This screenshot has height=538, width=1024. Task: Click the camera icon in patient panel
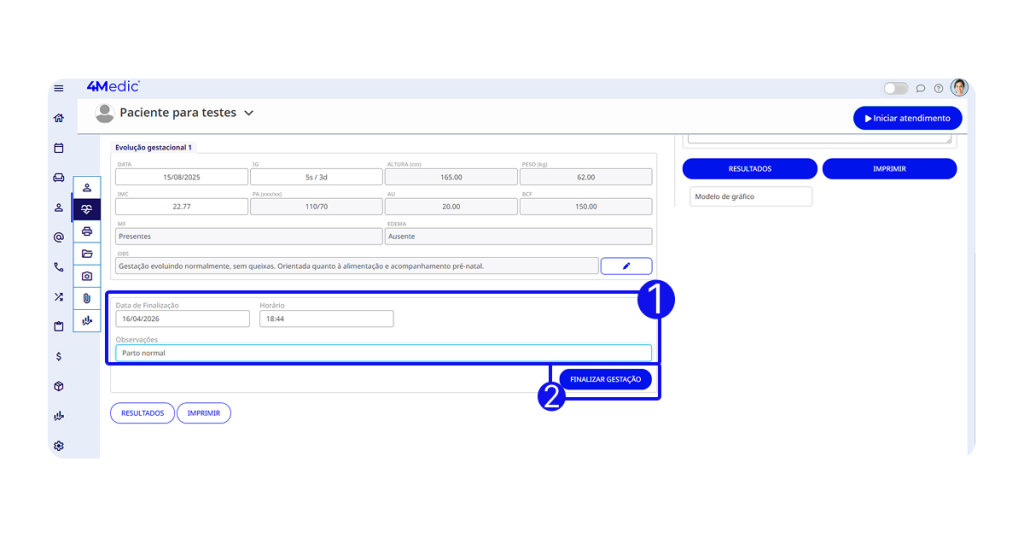click(x=87, y=276)
